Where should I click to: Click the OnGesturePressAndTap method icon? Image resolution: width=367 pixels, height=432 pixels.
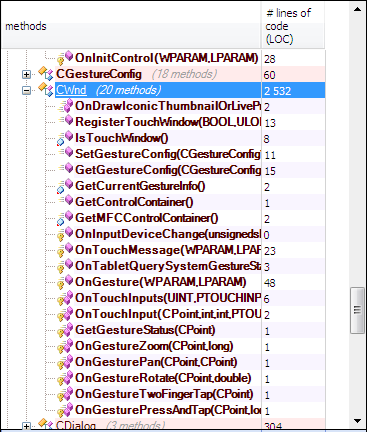(x=65, y=410)
